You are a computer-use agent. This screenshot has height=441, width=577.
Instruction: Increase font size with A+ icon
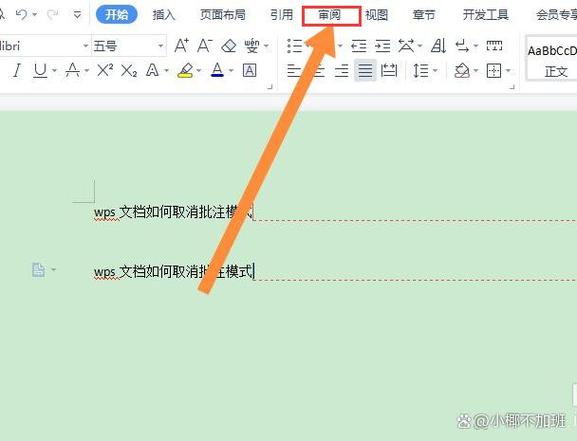[x=181, y=46]
